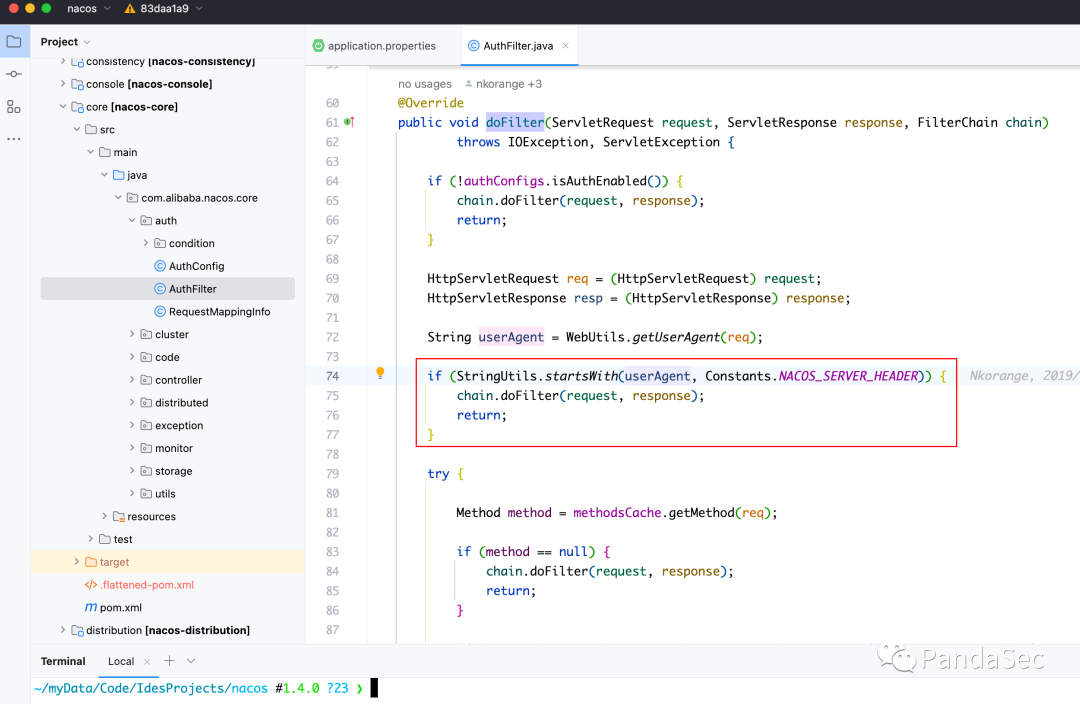Click the userAgent variable on line 72

[511, 337]
